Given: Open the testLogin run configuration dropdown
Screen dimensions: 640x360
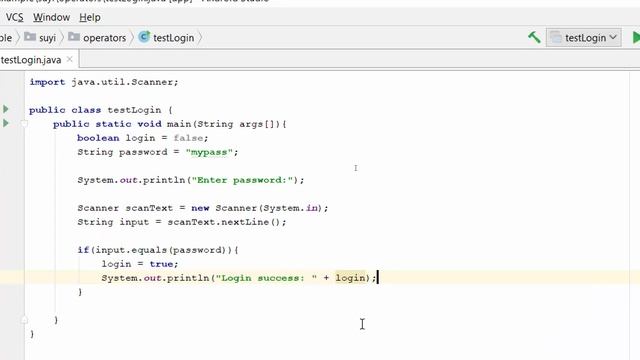Looking at the screenshot, I should [584, 38].
